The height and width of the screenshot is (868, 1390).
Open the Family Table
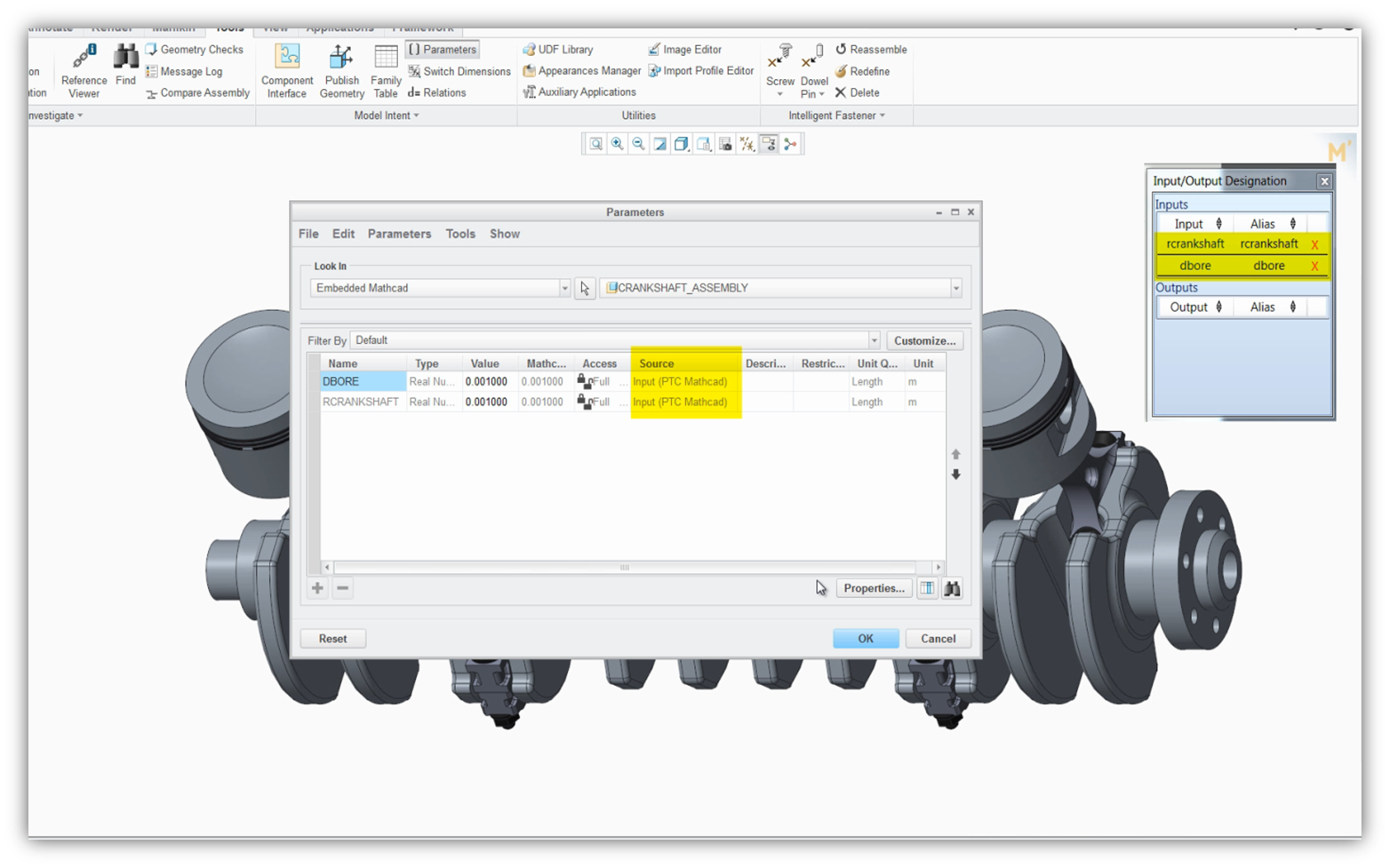(386, 70)
